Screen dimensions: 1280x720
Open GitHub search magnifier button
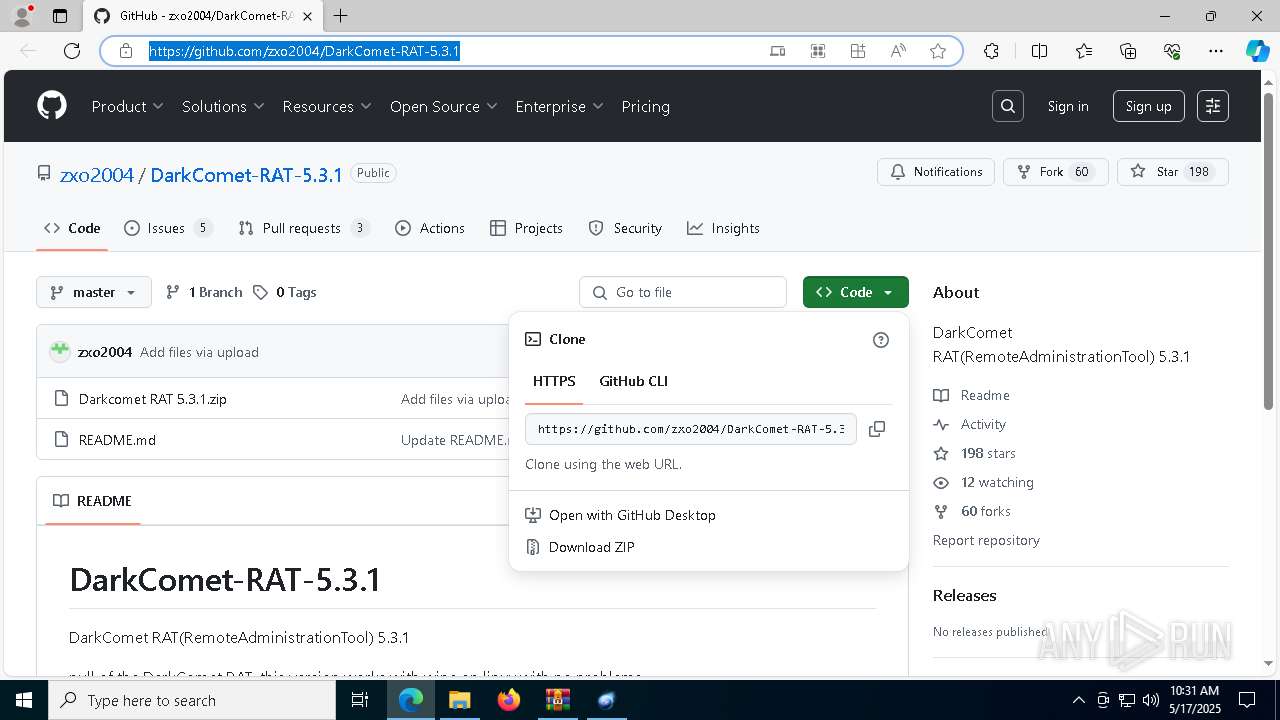click(1008, 106)
